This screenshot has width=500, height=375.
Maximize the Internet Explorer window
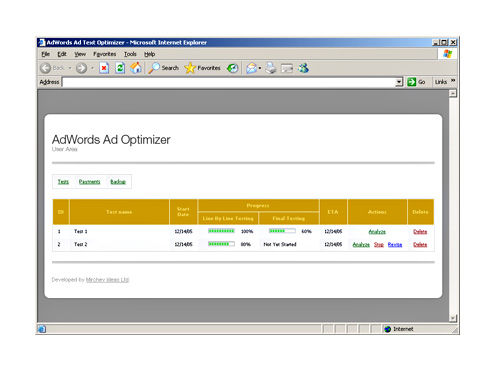pos(444,42)
